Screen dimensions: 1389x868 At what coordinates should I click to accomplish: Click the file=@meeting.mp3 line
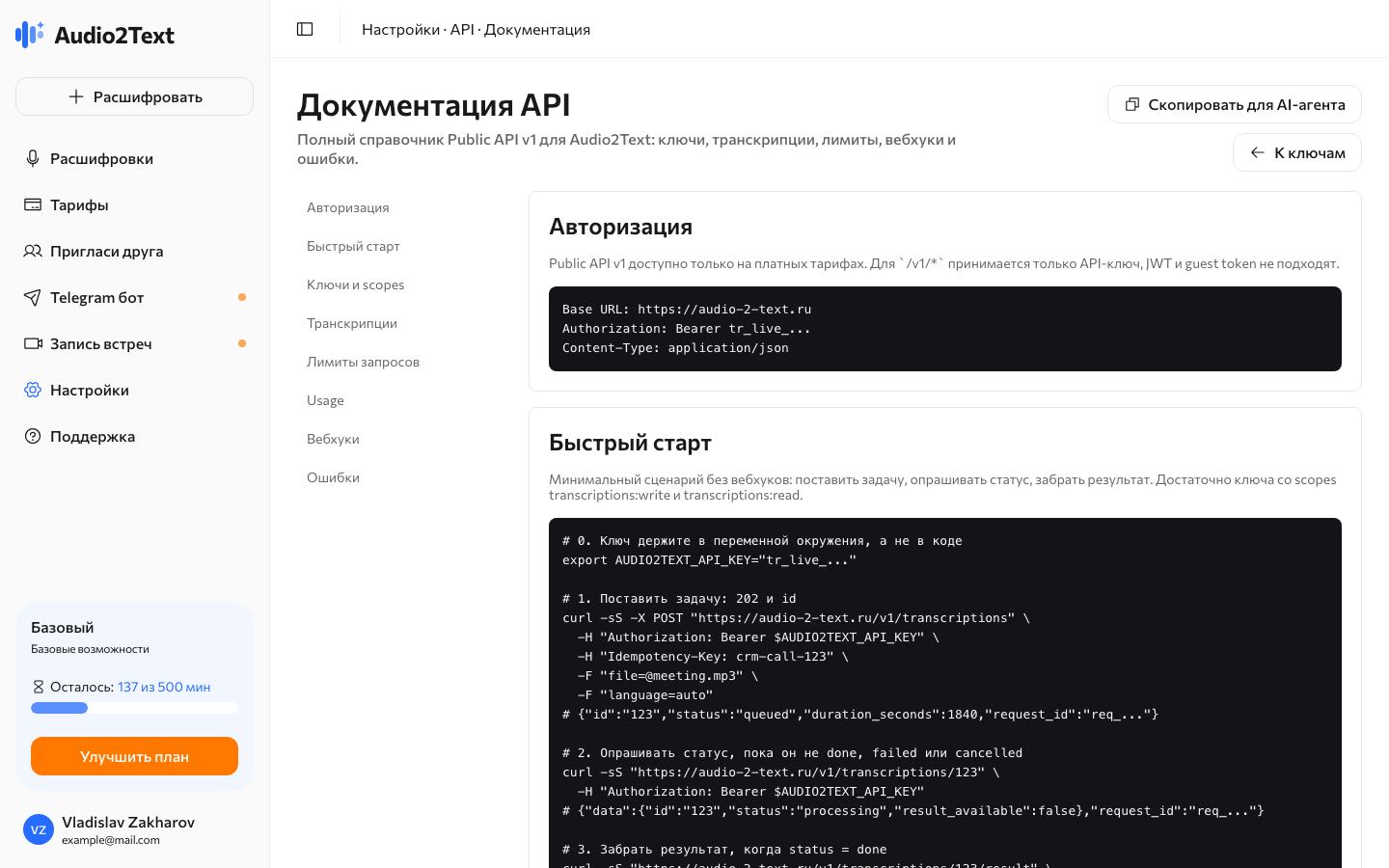667,676
